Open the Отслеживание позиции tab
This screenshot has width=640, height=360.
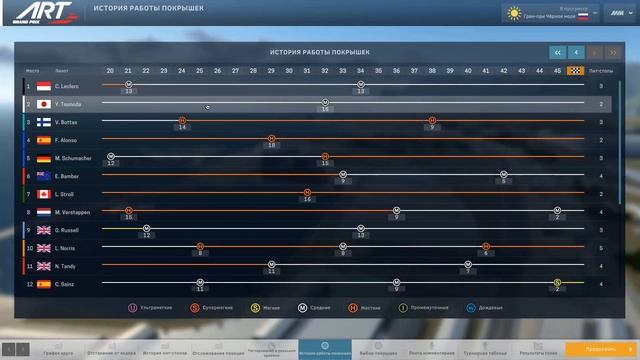pyautogui.click(x=218, y=349)
